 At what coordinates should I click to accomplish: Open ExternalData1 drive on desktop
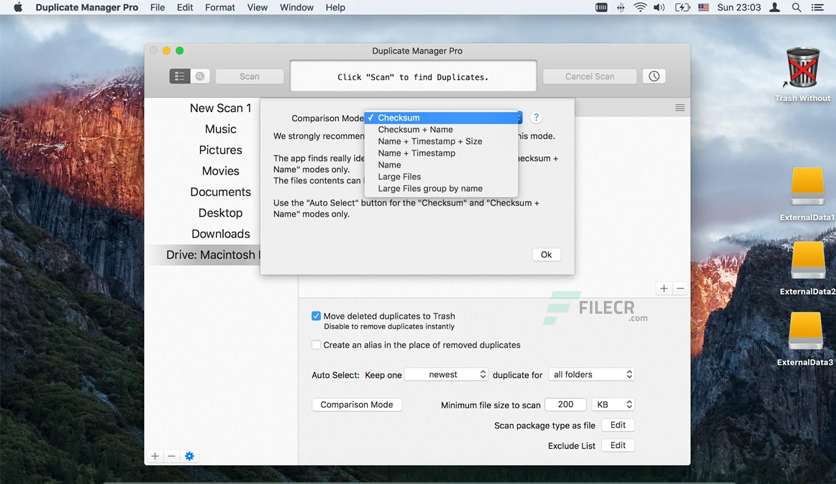[807, 194]
